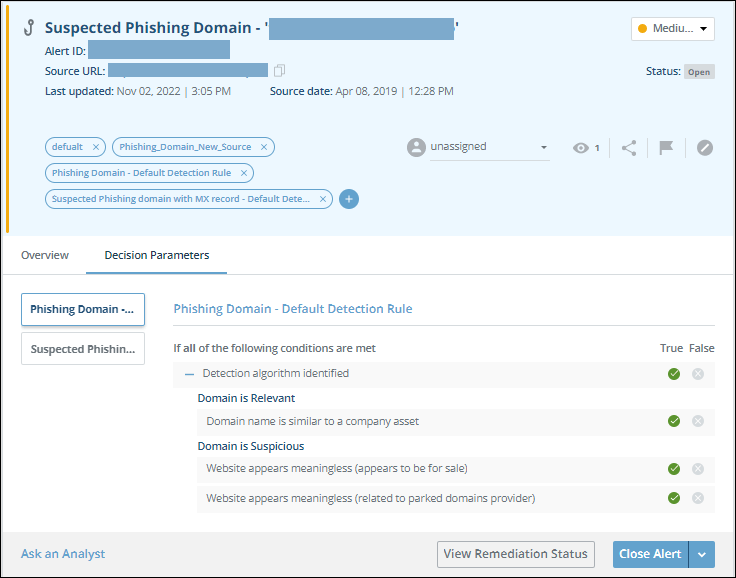Open the Ask an Analyst link

click(63, 554)
